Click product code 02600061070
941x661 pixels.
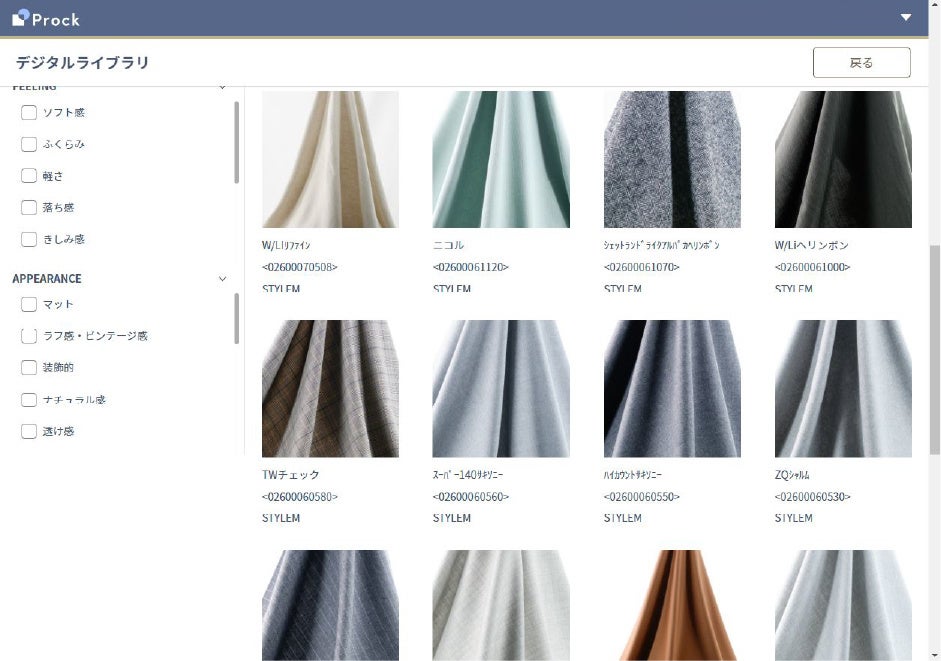(642, 267)
